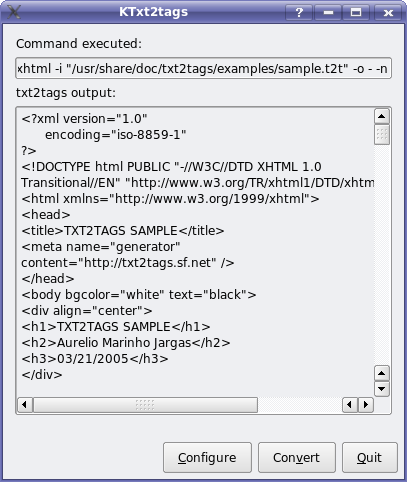Open the Configure dialog

[x=207, y=458]
